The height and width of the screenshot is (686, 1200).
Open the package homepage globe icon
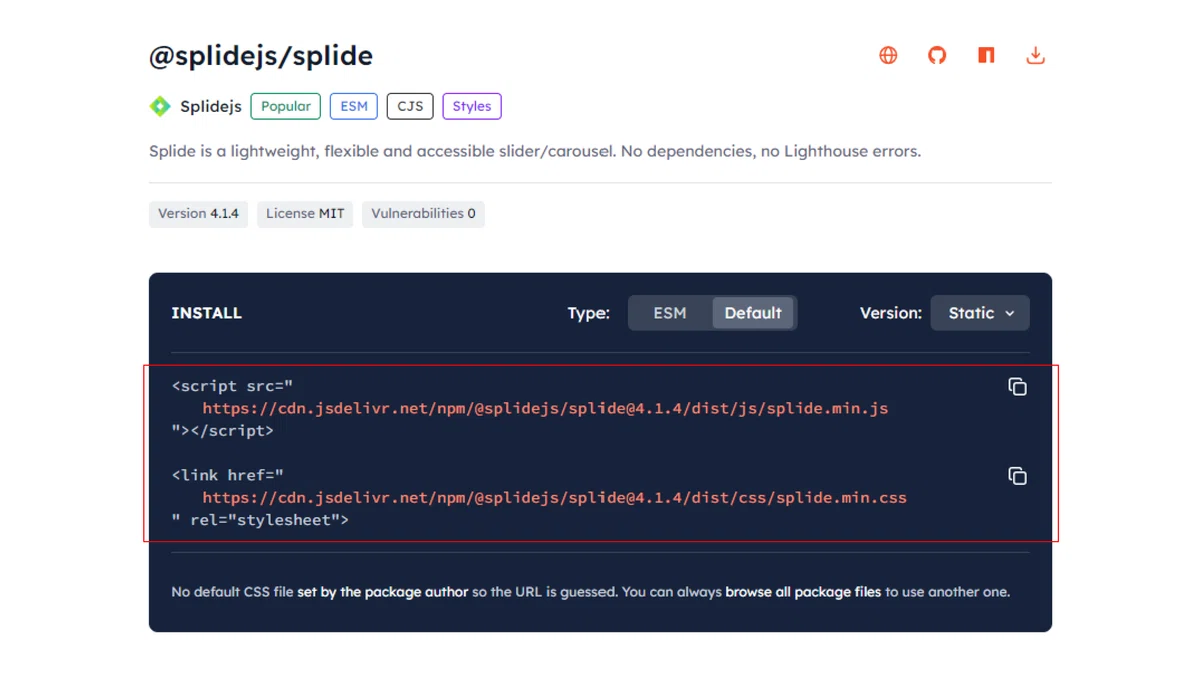[x=888, y=55]
